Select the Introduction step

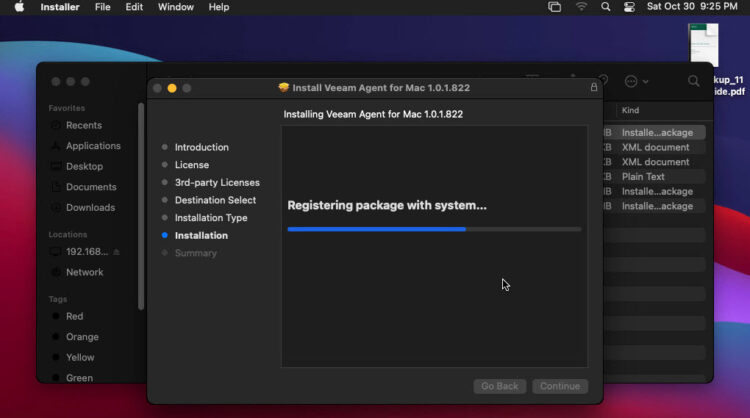coord(201,147)
